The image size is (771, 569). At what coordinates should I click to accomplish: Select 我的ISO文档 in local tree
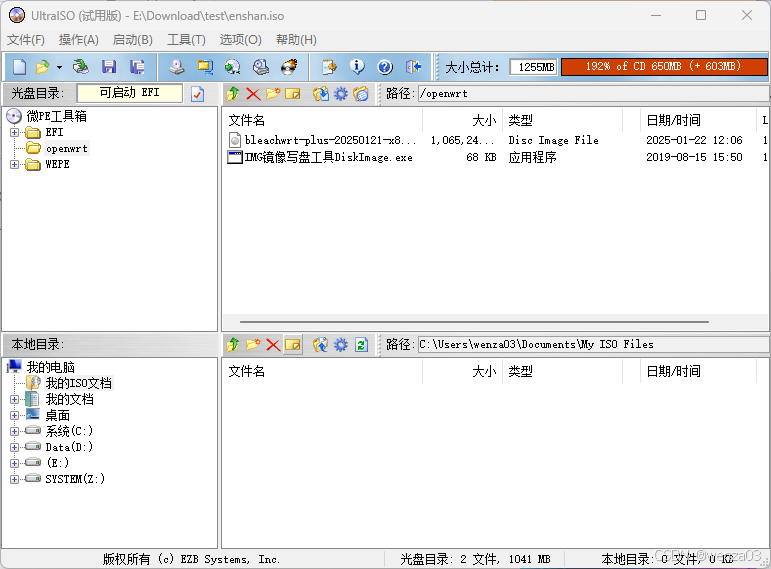pos(79,383)
